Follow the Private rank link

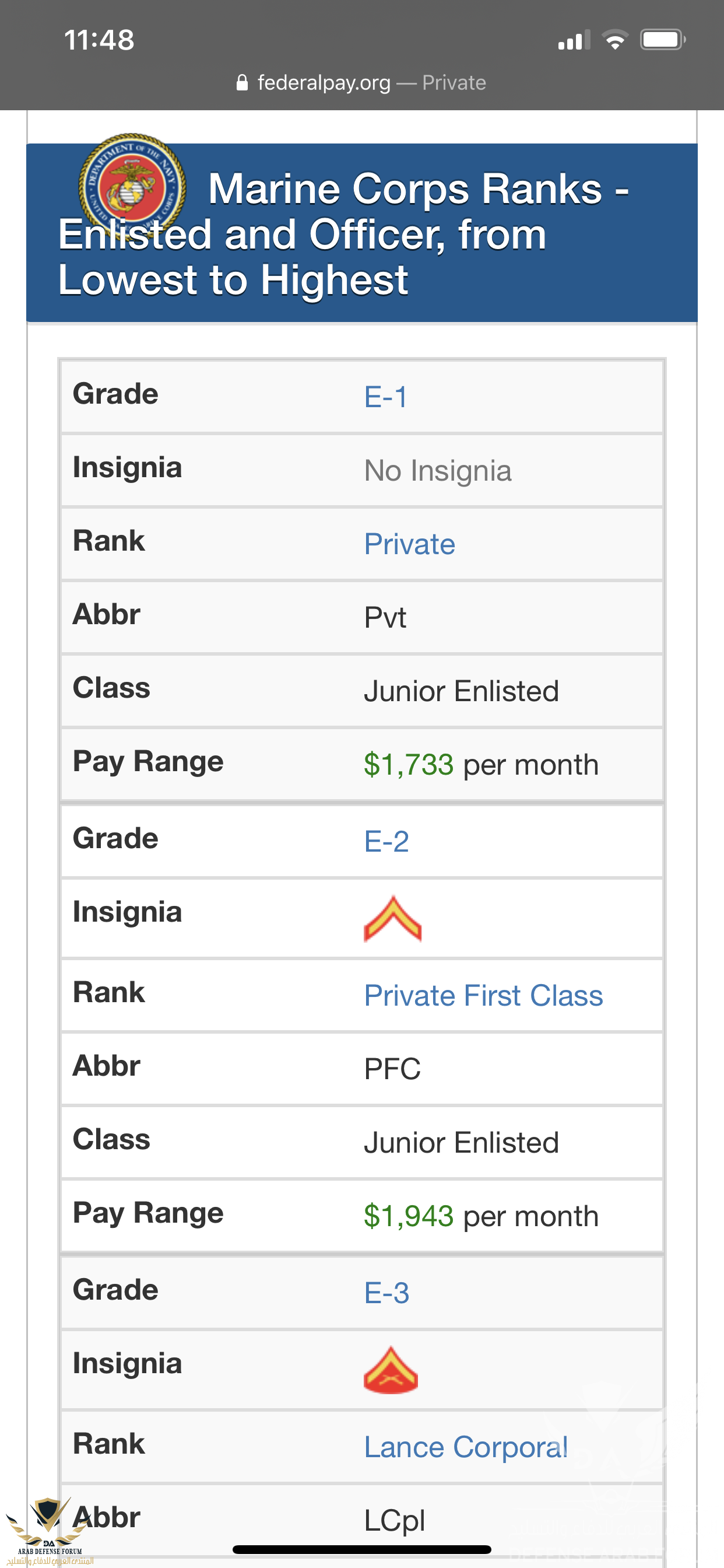click(409, 544)
